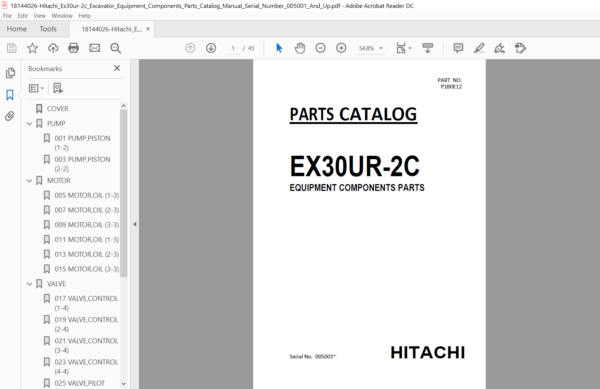This screenshot has width=600, height=389.
Task: Select the PUMP bookmark label
Action: pyautogui.click(x=56, y=124)
